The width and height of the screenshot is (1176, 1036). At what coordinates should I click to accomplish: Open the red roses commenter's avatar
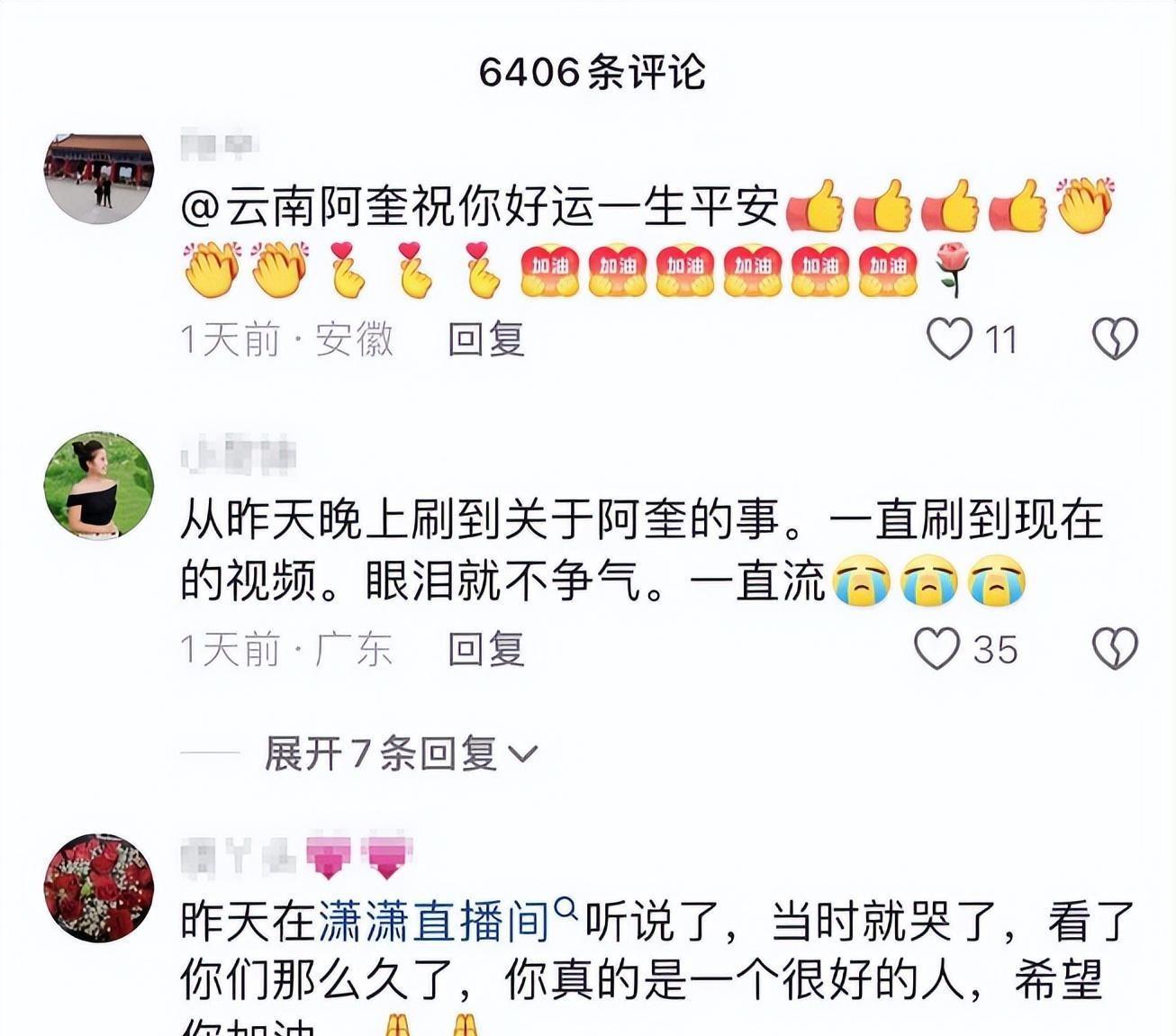click(x=99, y=887)
